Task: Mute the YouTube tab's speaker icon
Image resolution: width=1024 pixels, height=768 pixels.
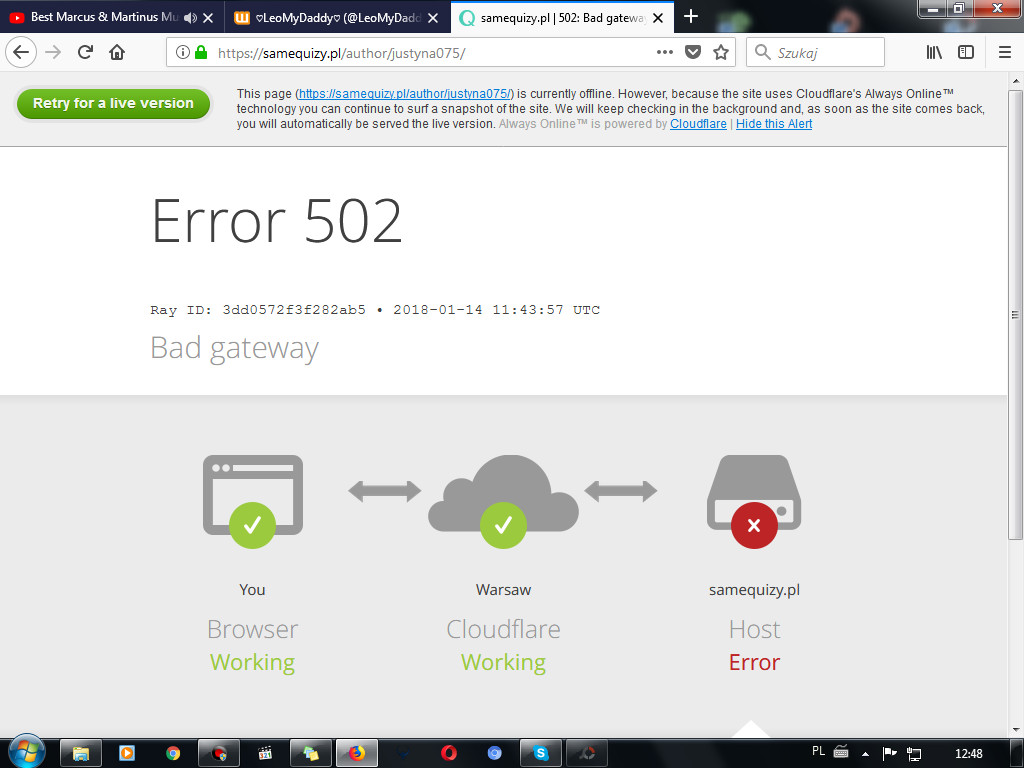Action: (191, 17)
